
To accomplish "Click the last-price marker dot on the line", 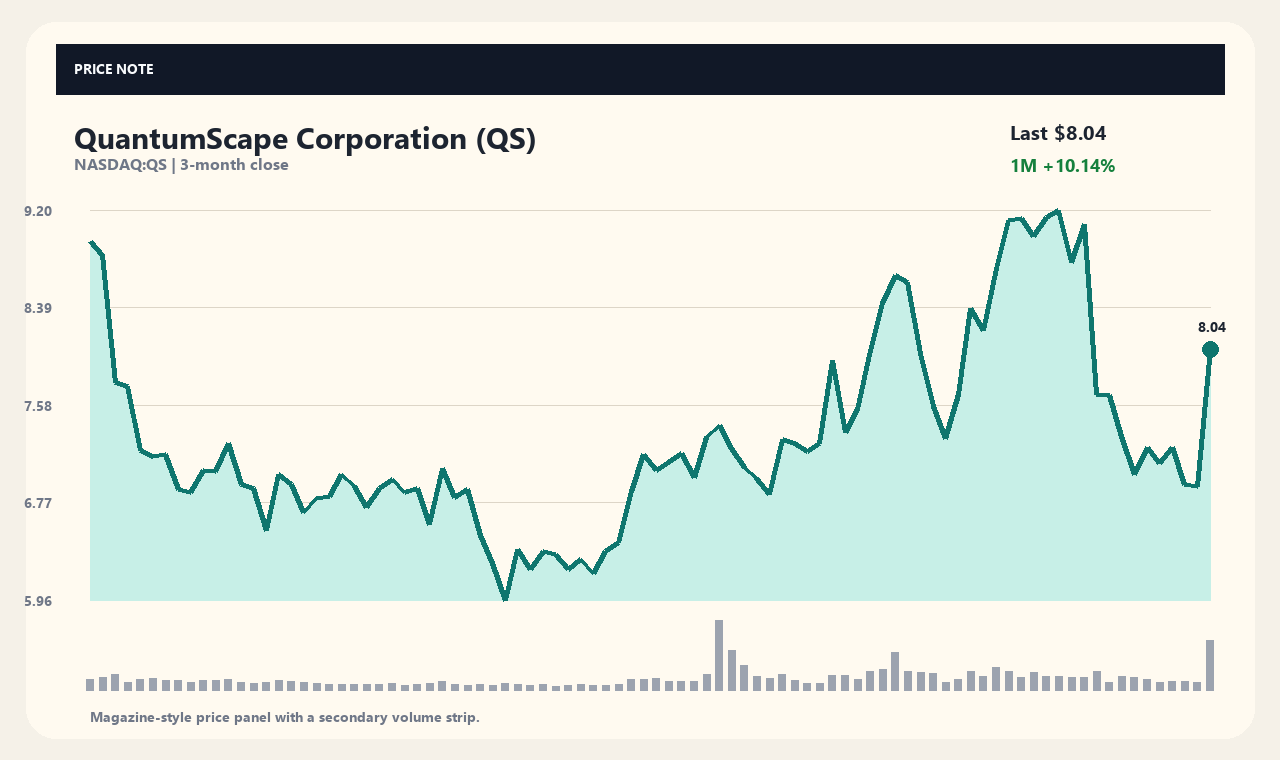I will click(1210, 349).
